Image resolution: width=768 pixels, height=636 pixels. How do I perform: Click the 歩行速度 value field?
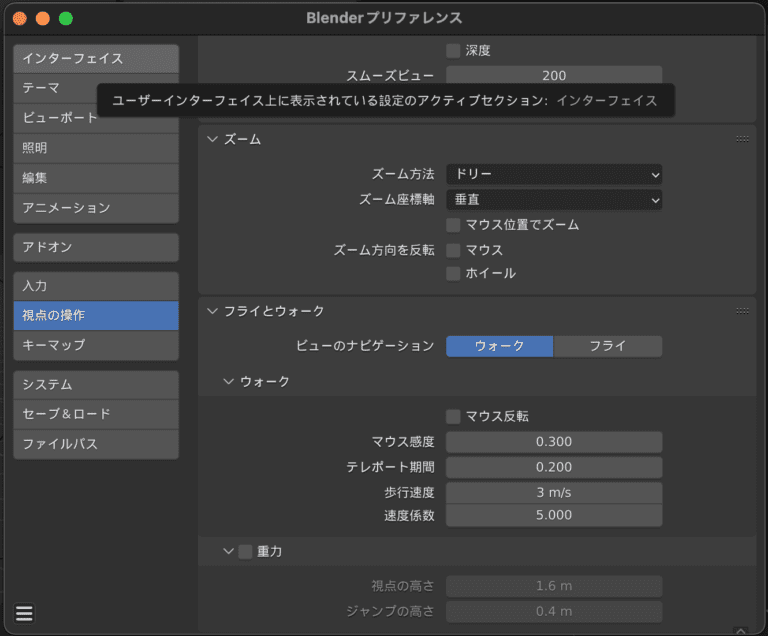554,493
